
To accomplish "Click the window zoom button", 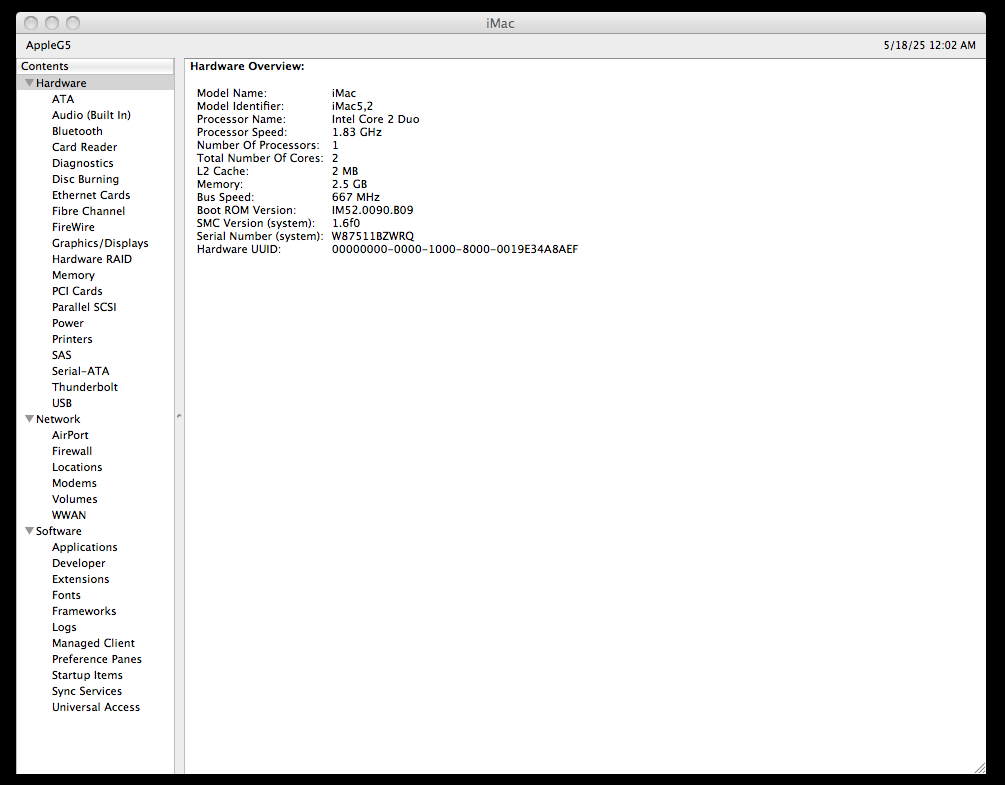I will [x=73, y=22].
